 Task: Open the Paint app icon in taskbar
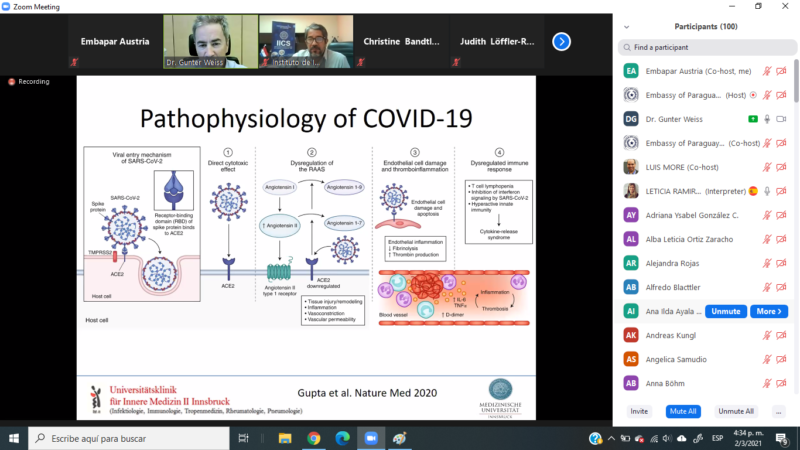pyautogui.click(x=399, y=438)
